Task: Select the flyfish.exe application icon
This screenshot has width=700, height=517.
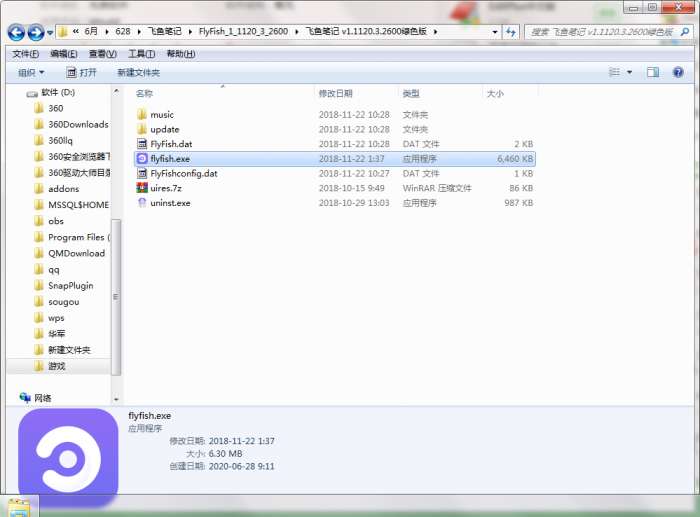Action: click(x=142, y=158)
